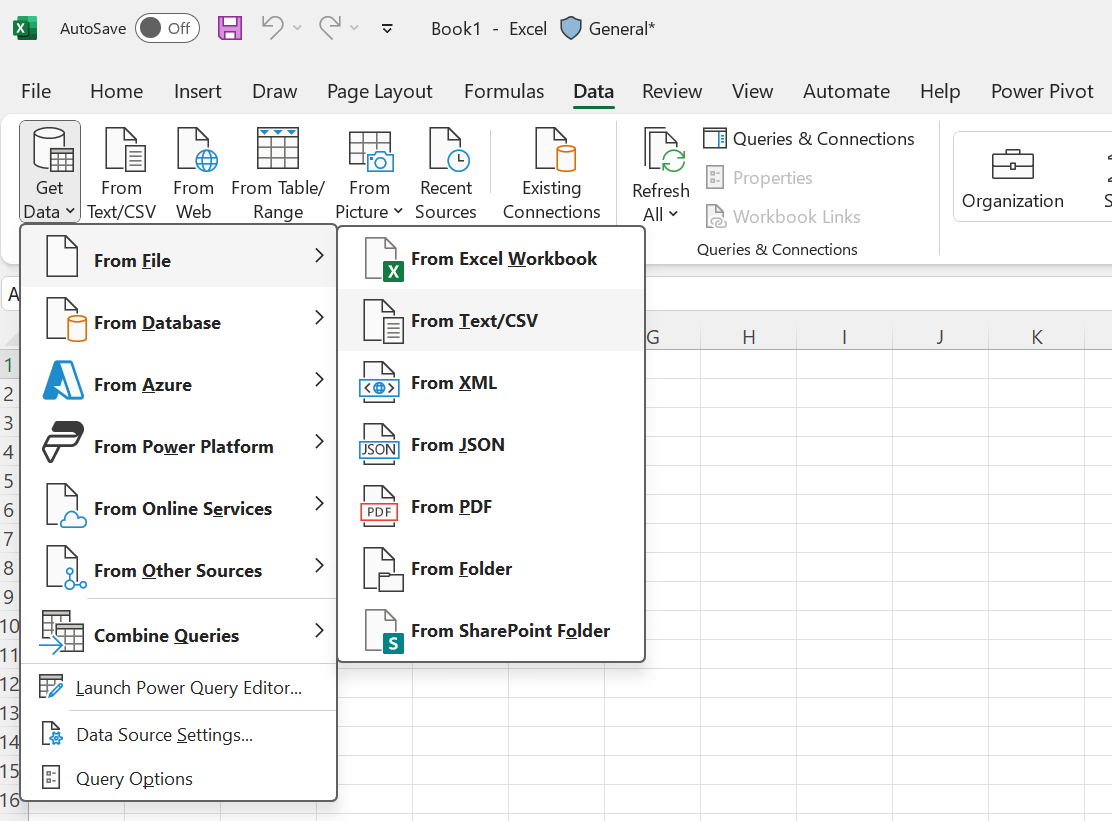
Task: Choose From SharePoint Folder in submenu
Action: click(491, 630)
